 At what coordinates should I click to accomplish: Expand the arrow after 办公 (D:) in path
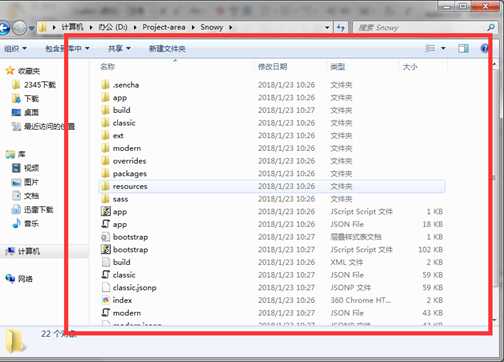point(135,27)
